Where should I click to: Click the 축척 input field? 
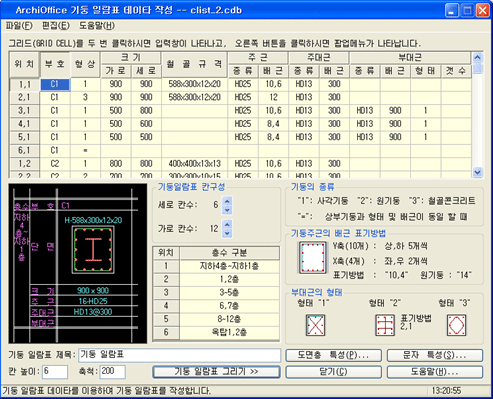pyautogui.click(x=113, y=372)
